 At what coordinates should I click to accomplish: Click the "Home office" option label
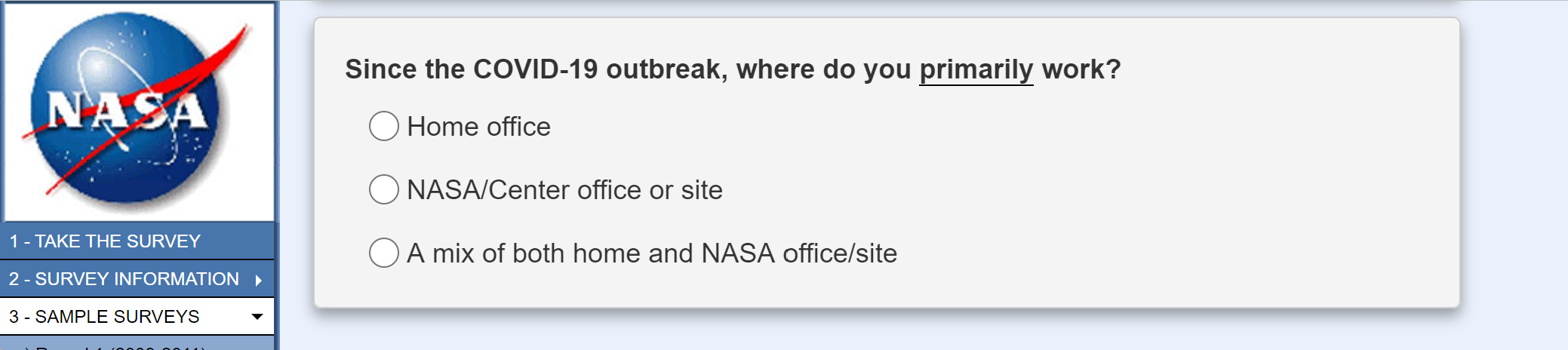point(478,127)
